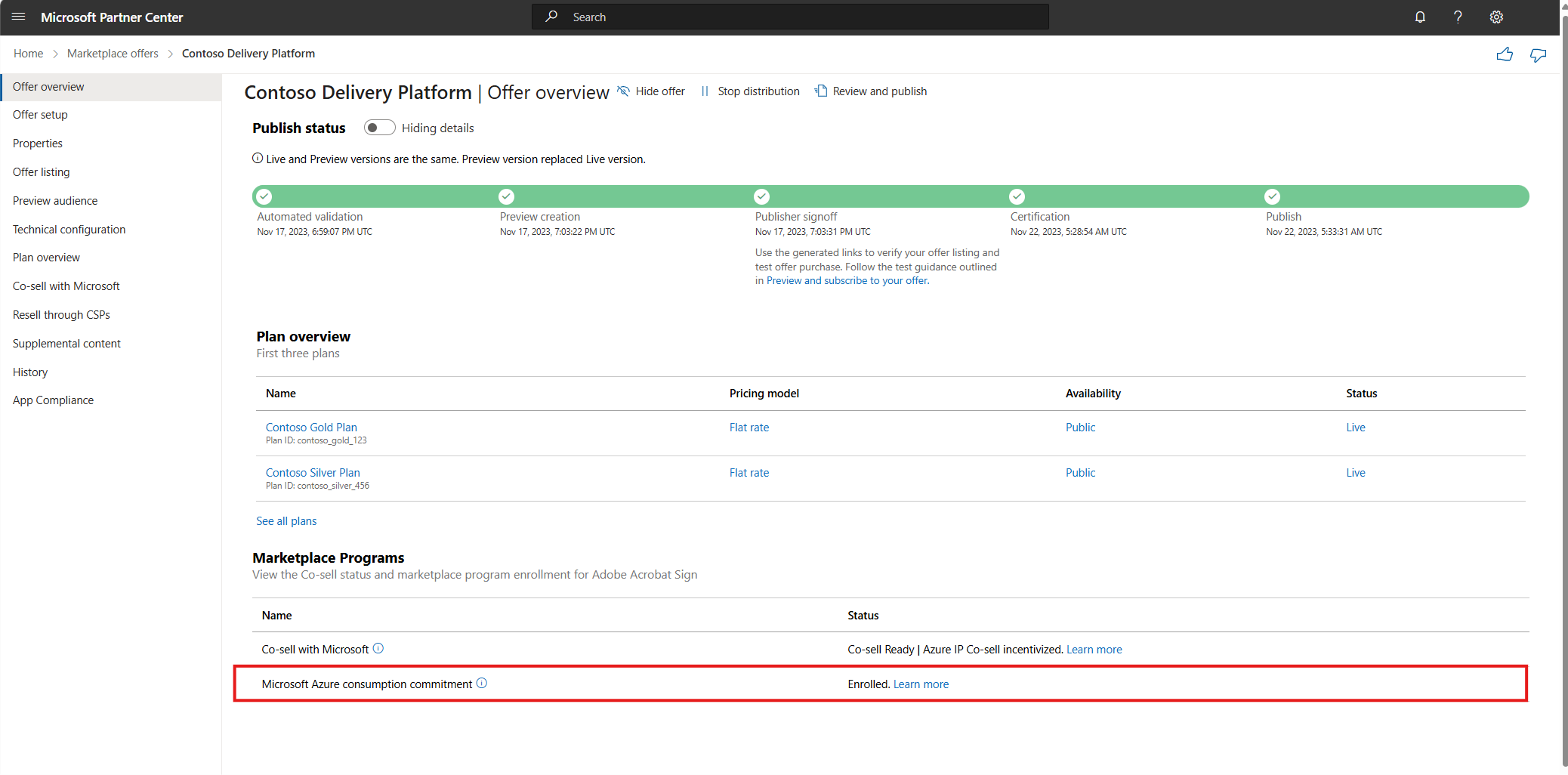
Task: Click in the Search input field
Action: pyautogui.click(x=790, y=17)
